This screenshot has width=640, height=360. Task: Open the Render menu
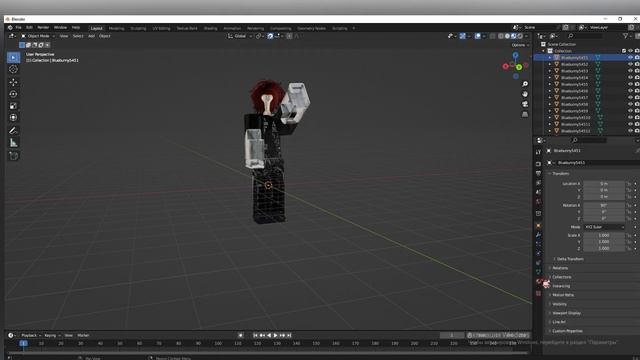click(x=43, y=28)
